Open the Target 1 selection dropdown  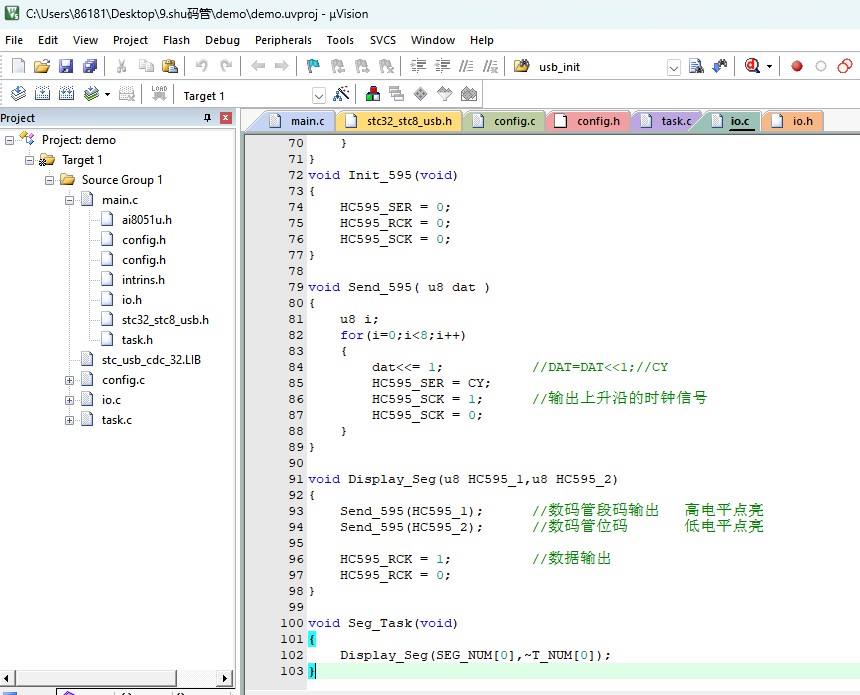[x=319, y=96]
